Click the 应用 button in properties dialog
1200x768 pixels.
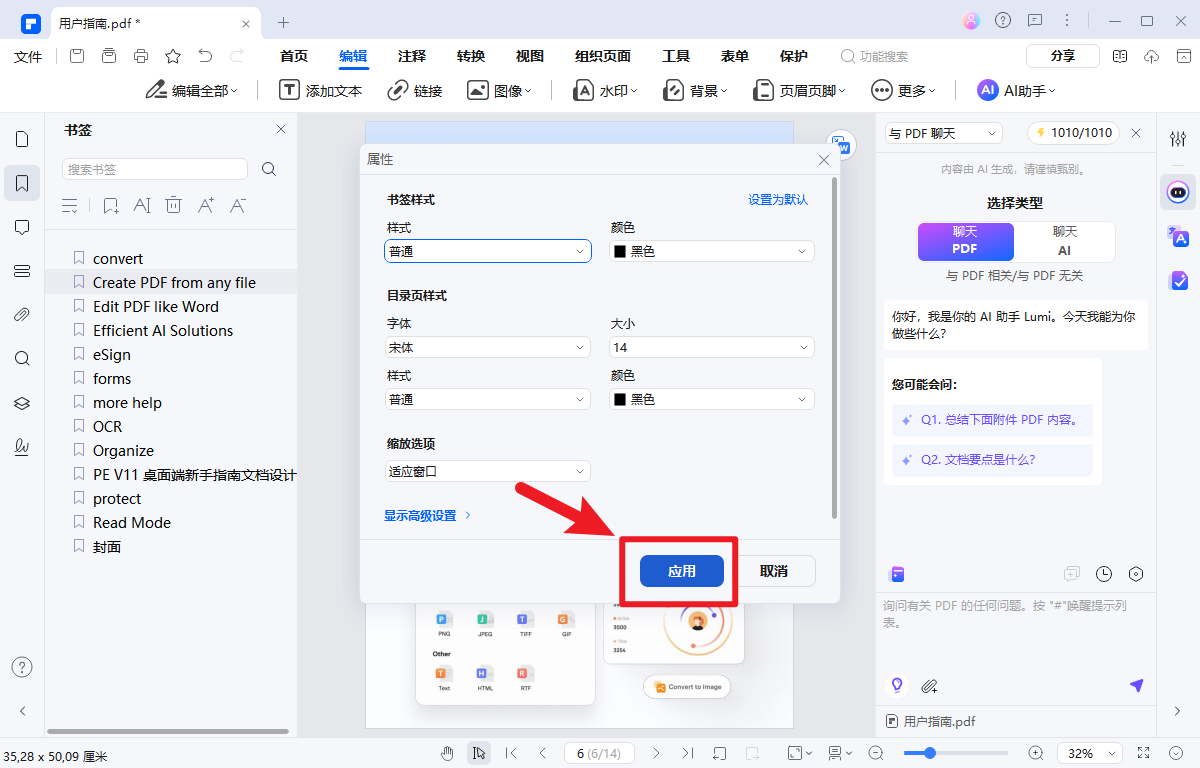coord(681,570)
